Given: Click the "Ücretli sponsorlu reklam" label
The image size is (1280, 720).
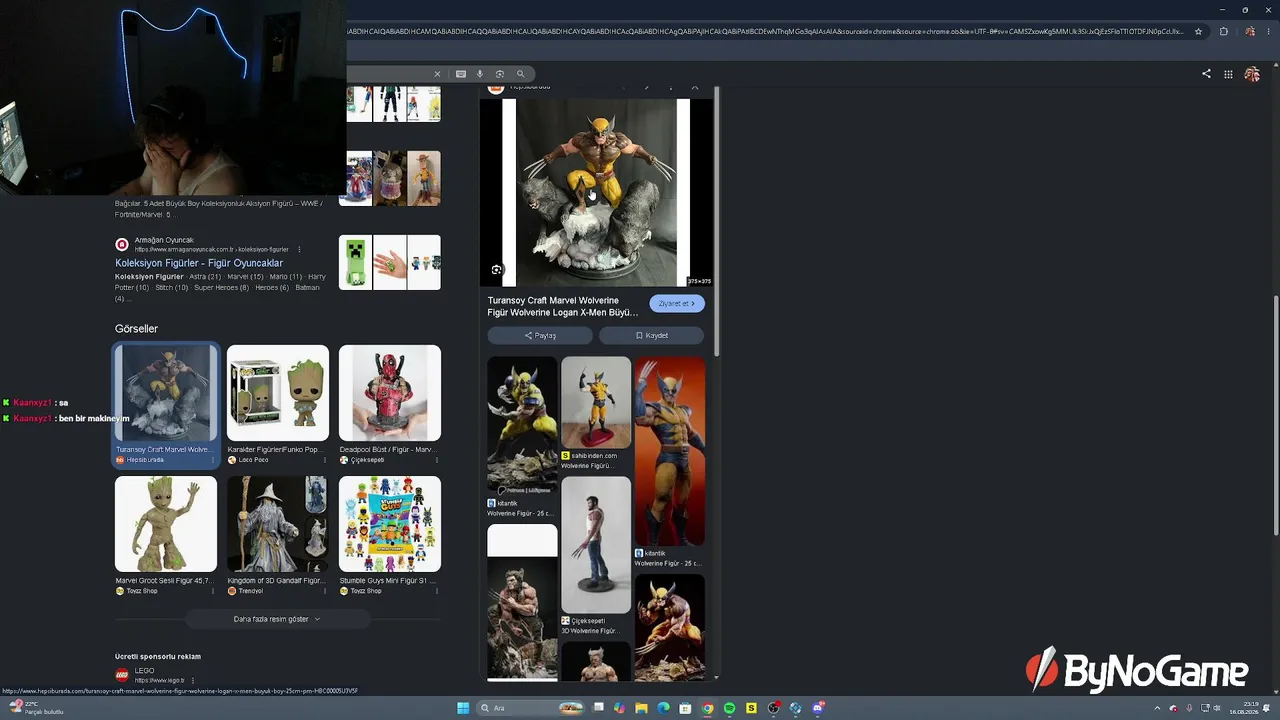Looking at the screenshot, I should (x=158, y=657).
